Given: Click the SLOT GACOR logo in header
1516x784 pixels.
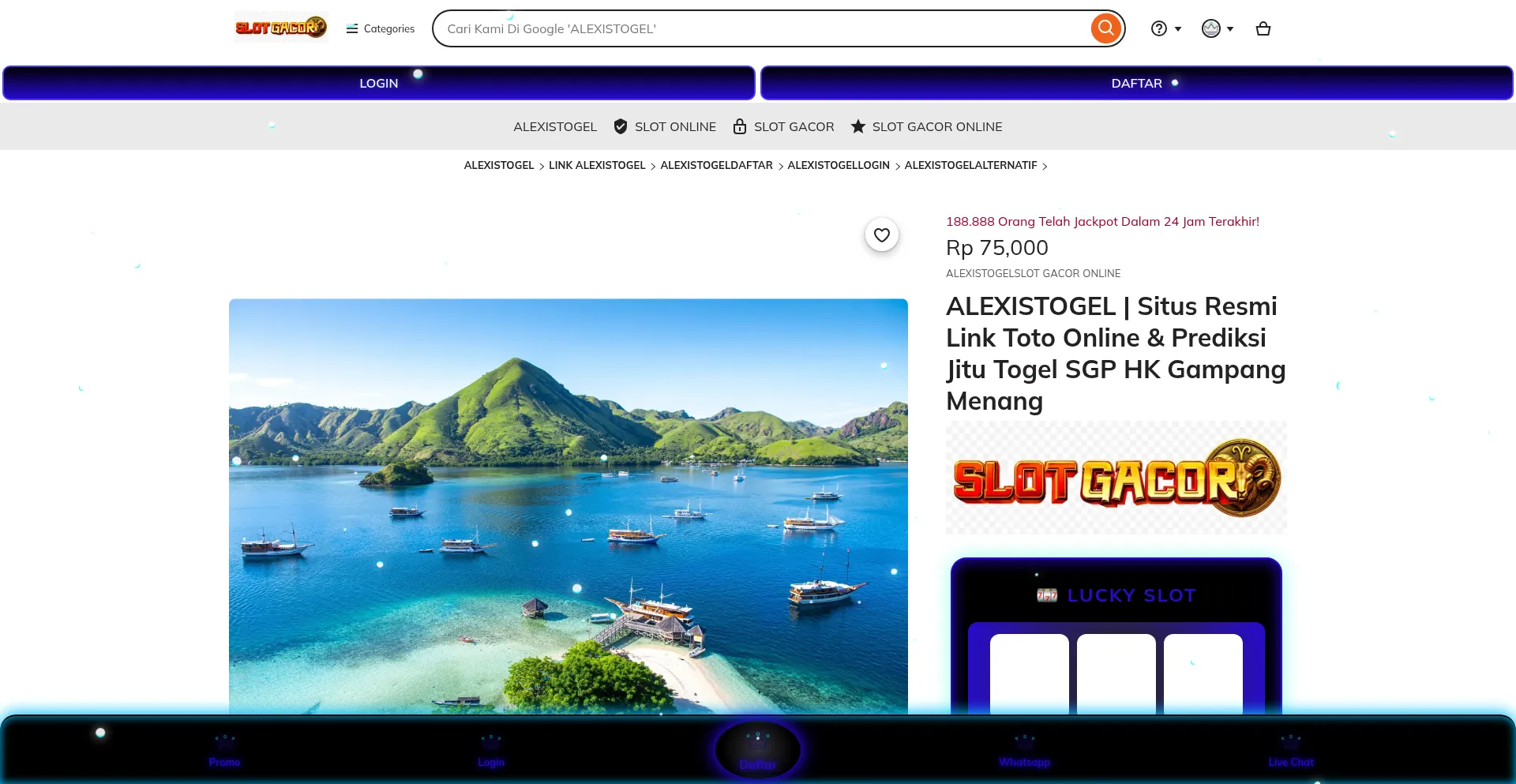Looking at the screenshot, I should [x=280, y=28].
